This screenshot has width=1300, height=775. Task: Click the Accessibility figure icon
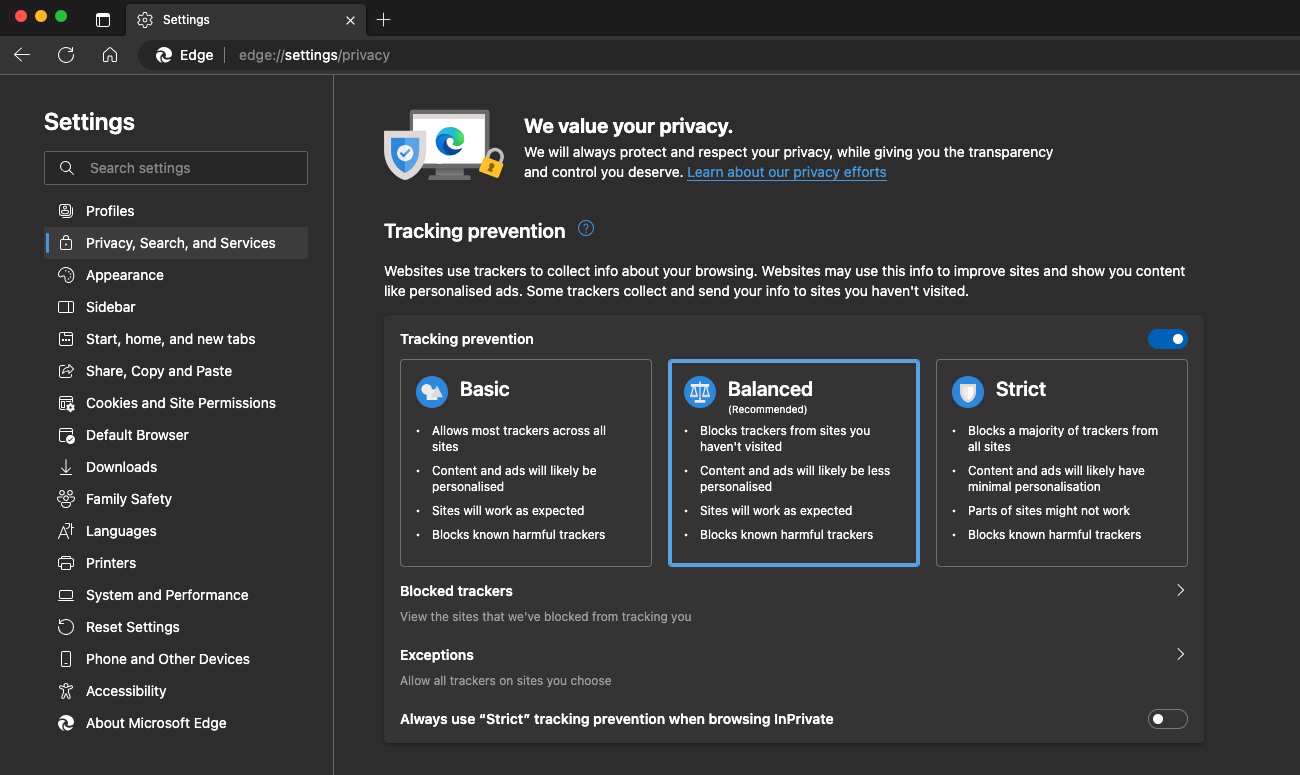66,691
